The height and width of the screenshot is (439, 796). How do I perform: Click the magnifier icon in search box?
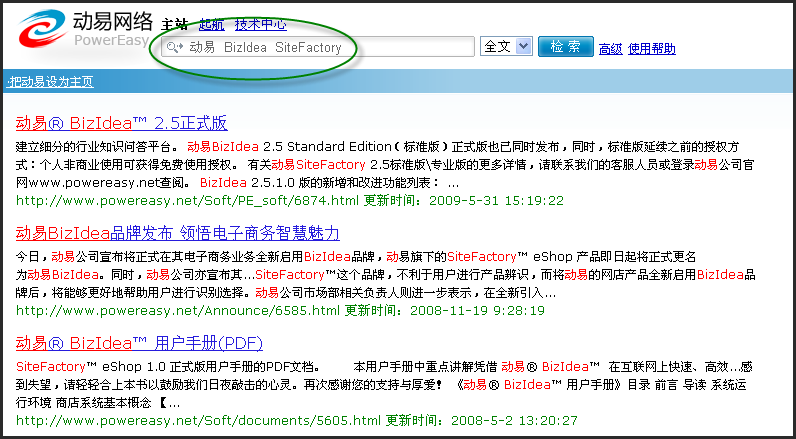coord(173,47)
